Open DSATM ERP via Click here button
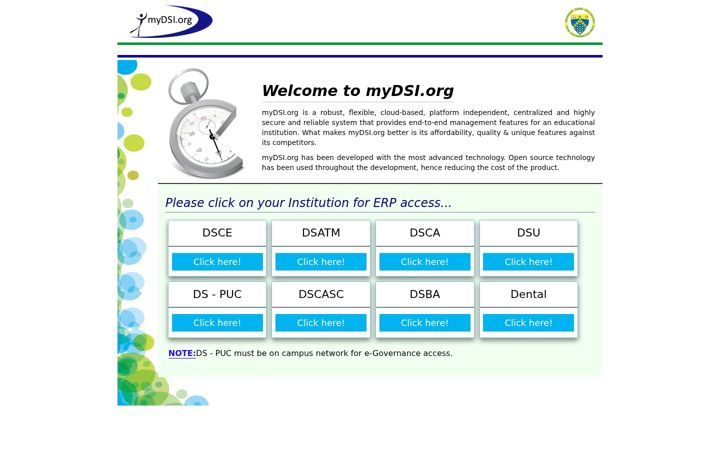Viewport: 720px width, 450px height. [x=321, y=262]
